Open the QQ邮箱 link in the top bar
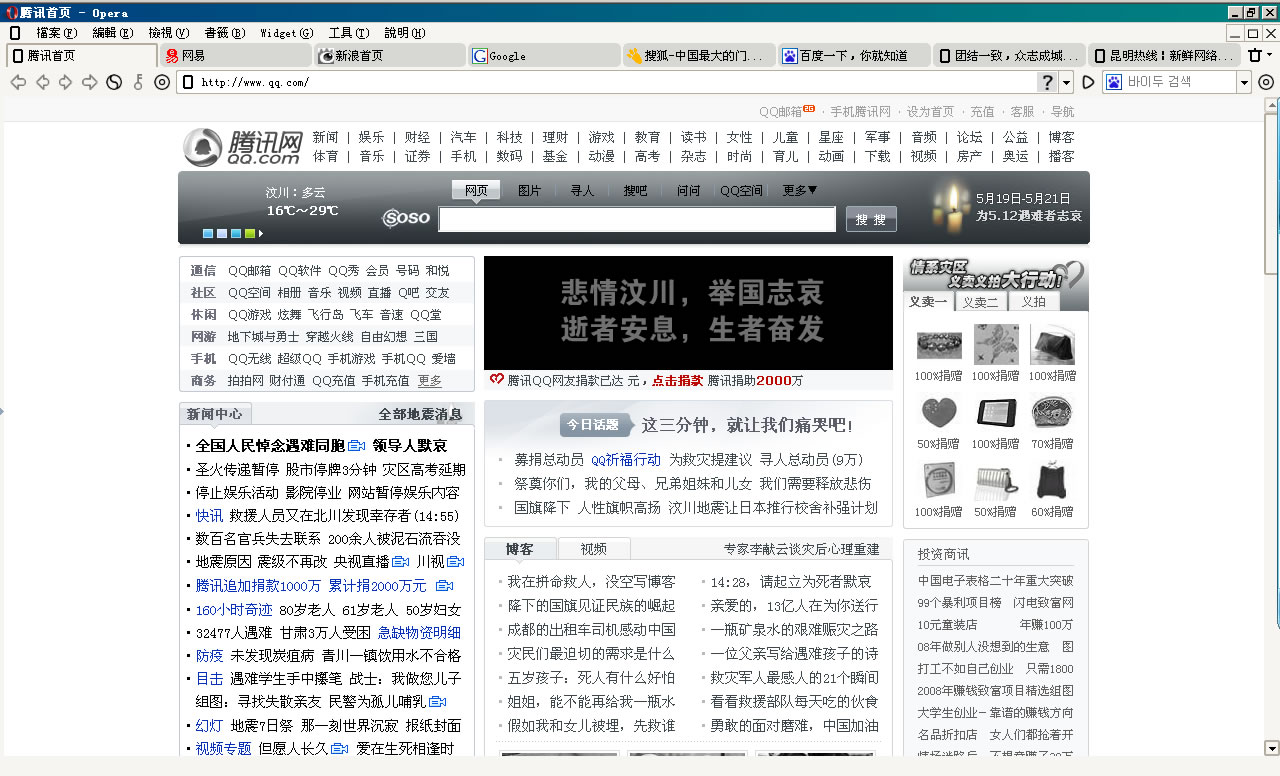1280x776 pixels. click(x=780, y=111)
